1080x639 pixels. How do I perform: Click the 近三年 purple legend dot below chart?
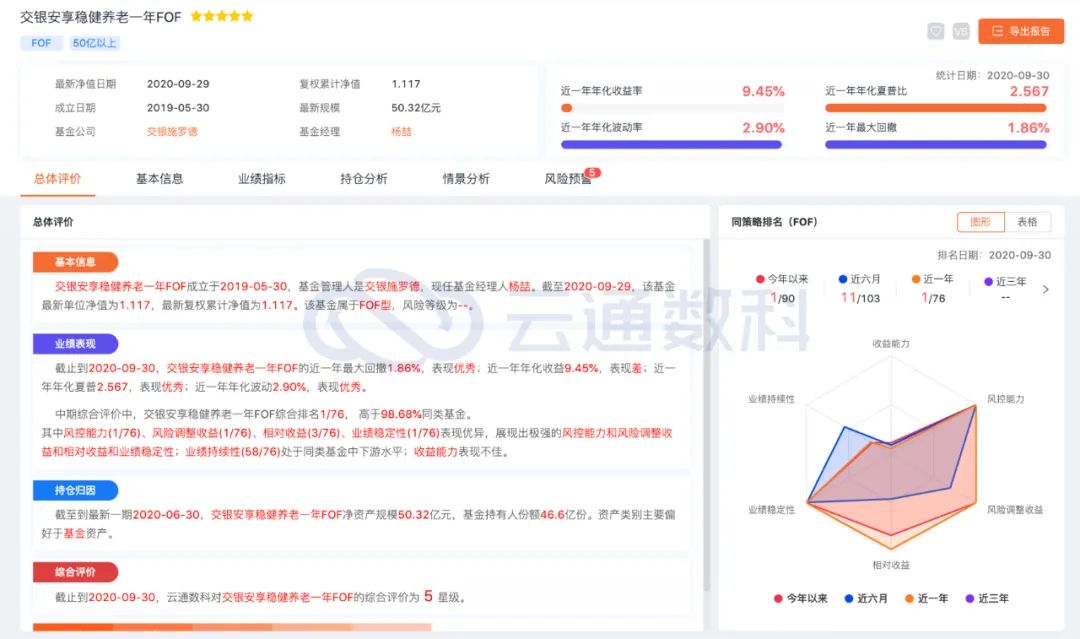tap(971, 598)
